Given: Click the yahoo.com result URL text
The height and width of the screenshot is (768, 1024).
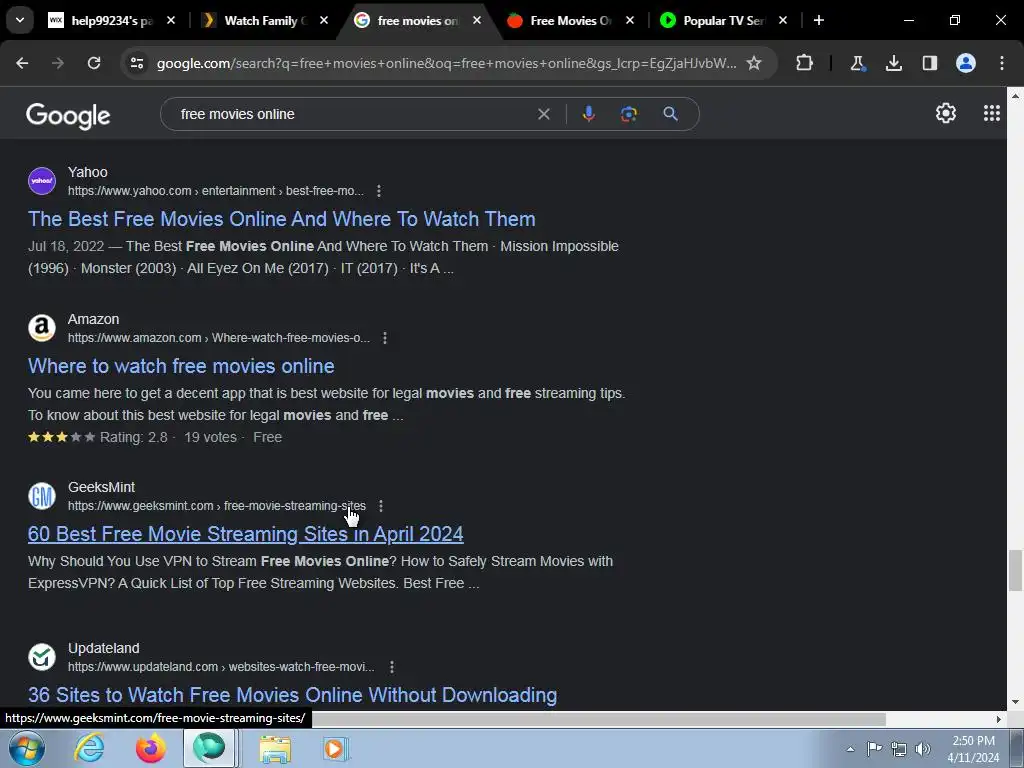Looking at the screenshot, I should coord(216,191).
